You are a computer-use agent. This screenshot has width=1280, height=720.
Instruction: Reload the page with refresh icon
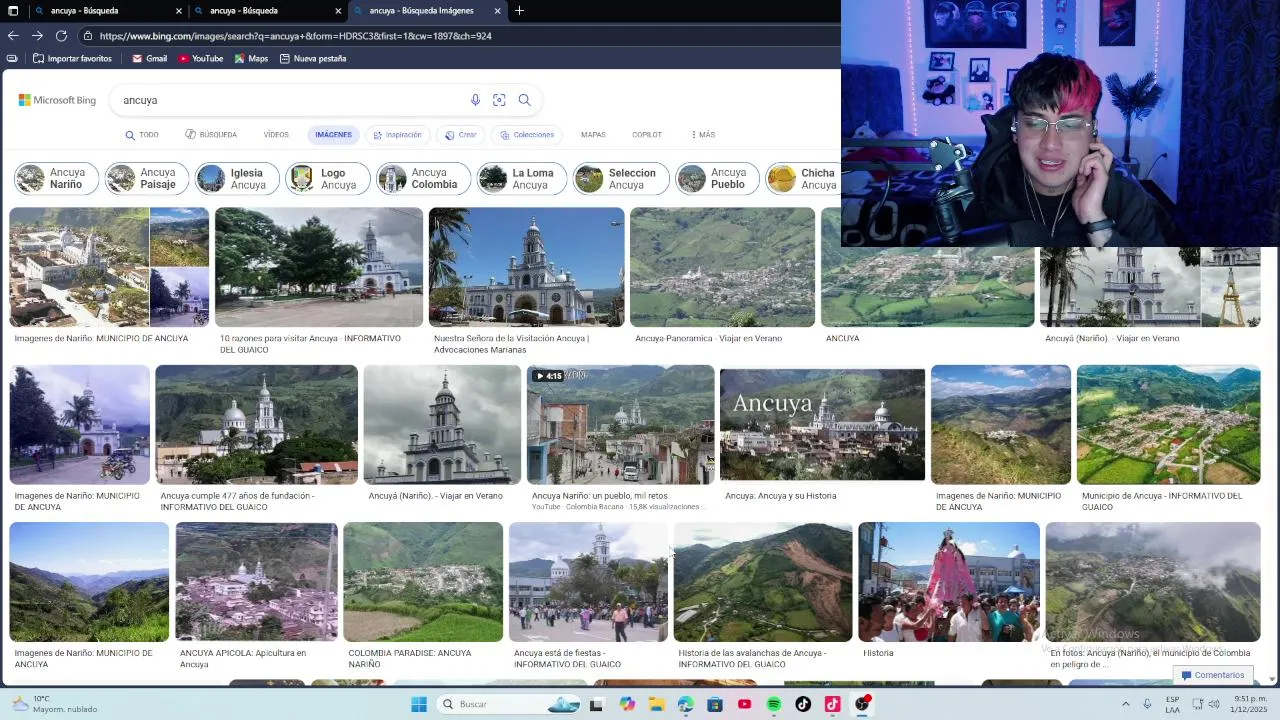coord(61,36)
